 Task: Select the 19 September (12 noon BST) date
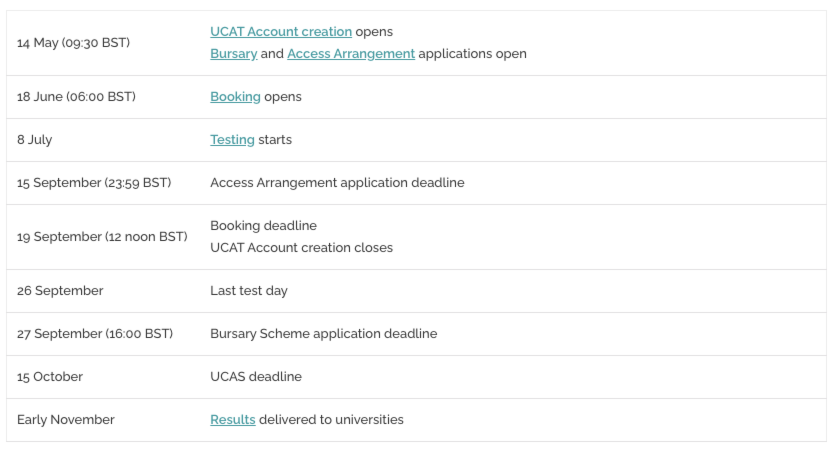[x=102, y=237]
